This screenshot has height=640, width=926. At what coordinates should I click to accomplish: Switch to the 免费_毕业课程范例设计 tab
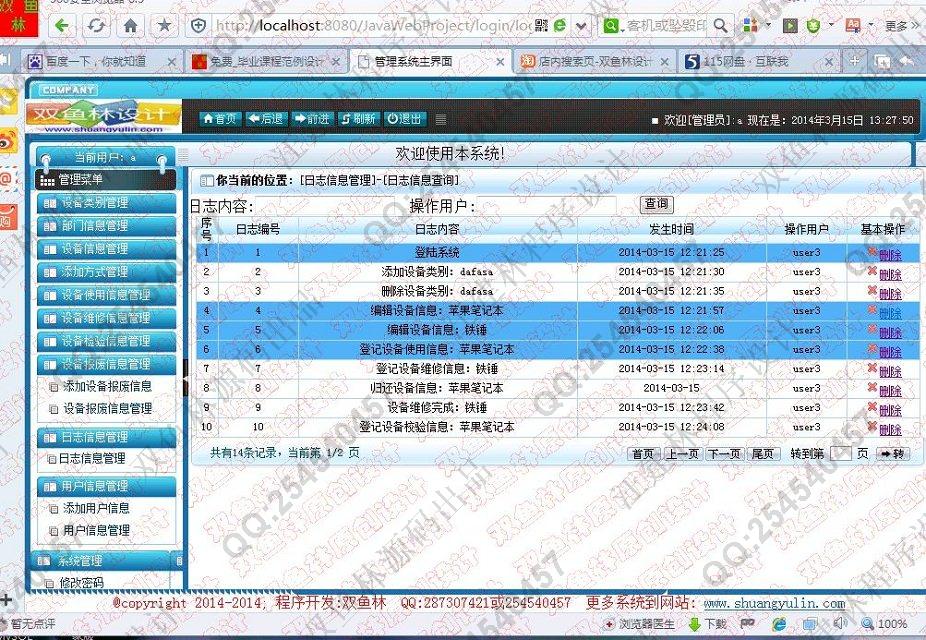[266, 61]
